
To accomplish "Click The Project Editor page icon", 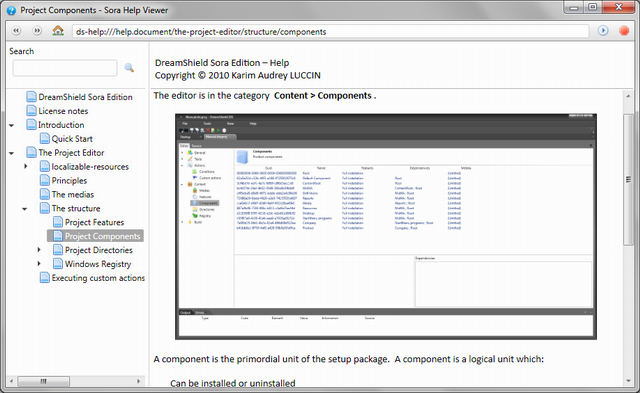I will tap(31, 152).
